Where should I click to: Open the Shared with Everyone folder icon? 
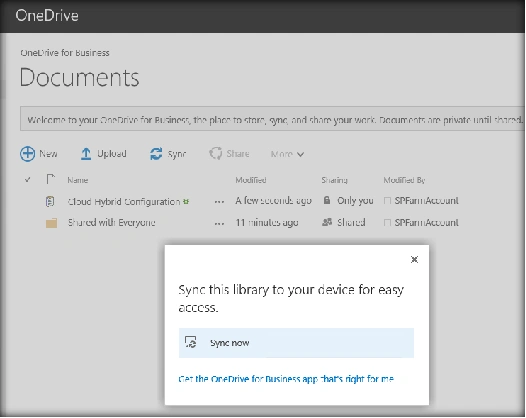pyautogui.click(x=51, y=223)
